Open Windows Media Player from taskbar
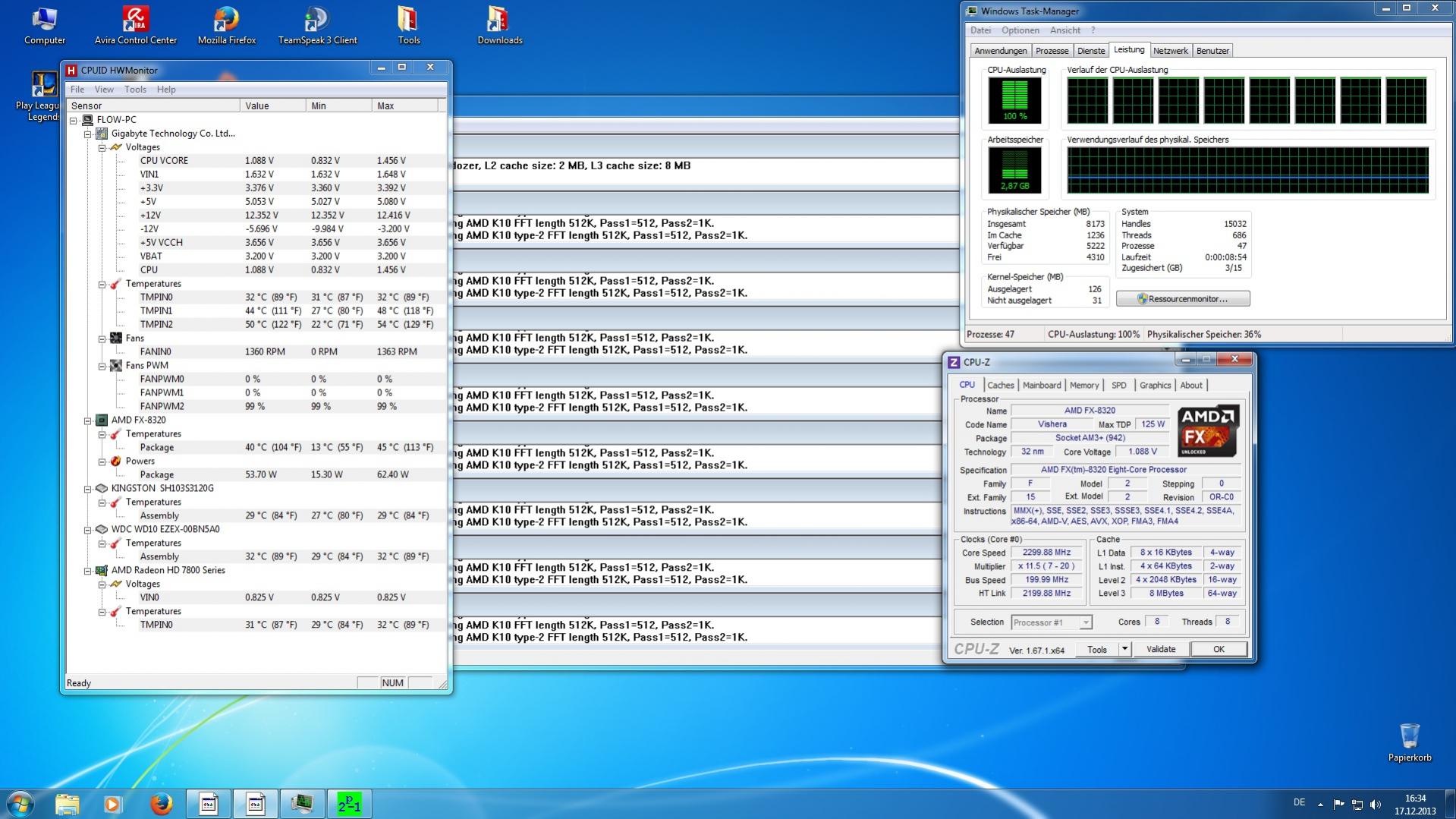1456x819 pixels. tap(113, 804)
